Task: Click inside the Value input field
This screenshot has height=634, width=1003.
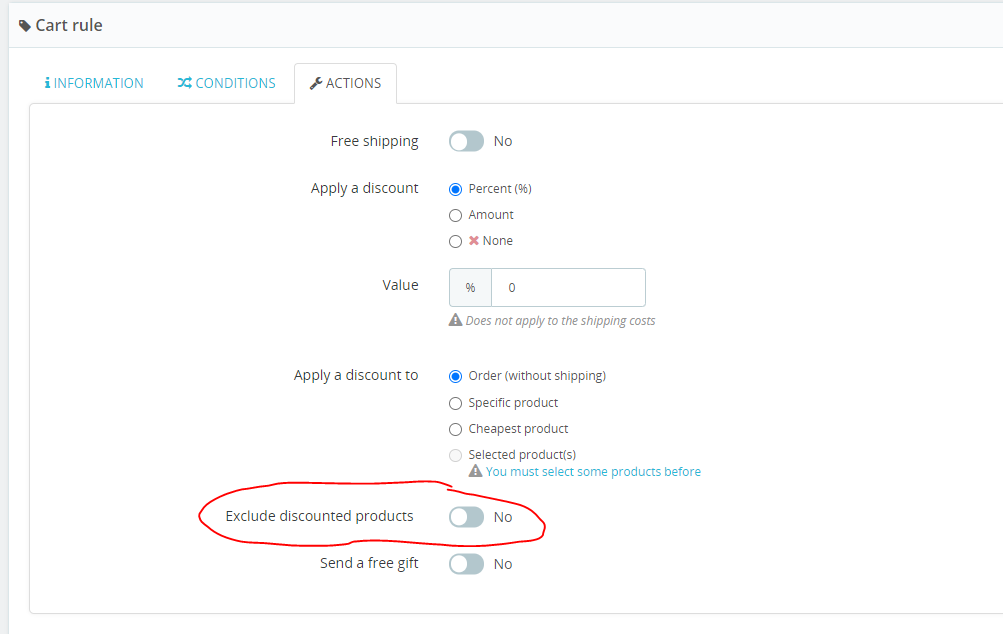Action: click(567, 287)
